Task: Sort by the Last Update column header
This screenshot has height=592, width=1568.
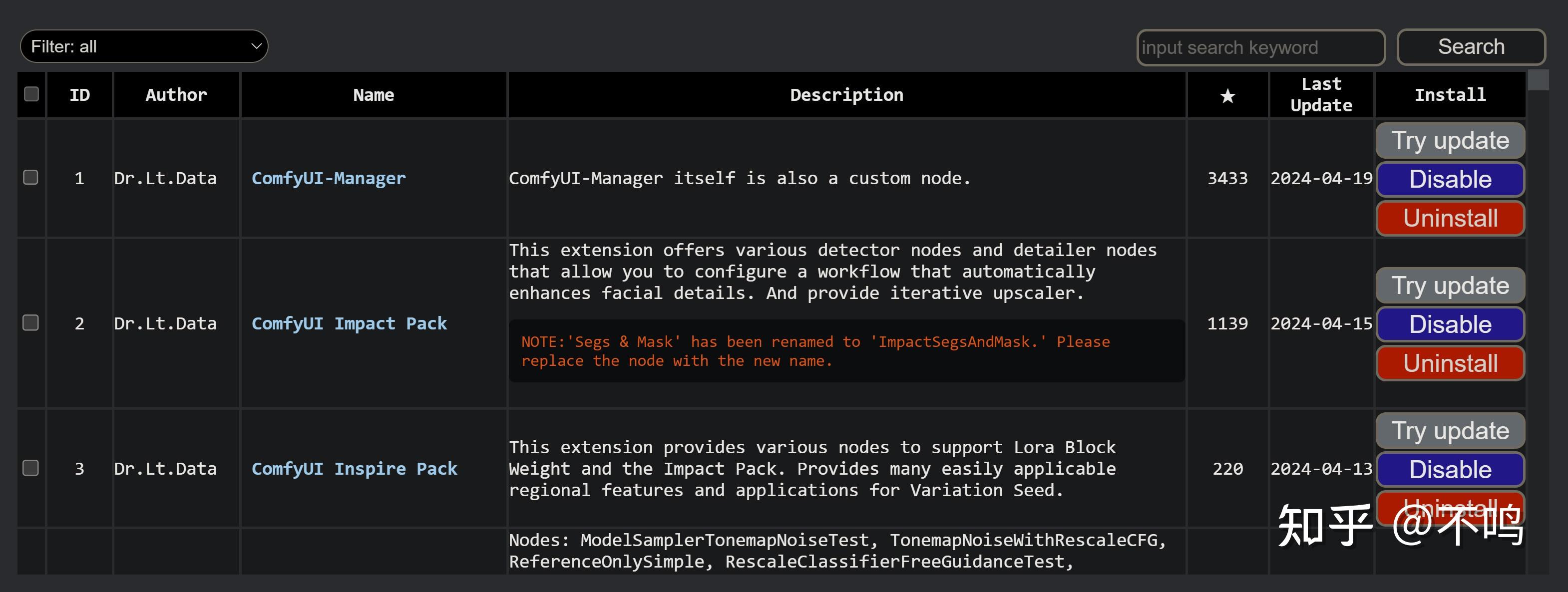Action: coord(1320,94)
